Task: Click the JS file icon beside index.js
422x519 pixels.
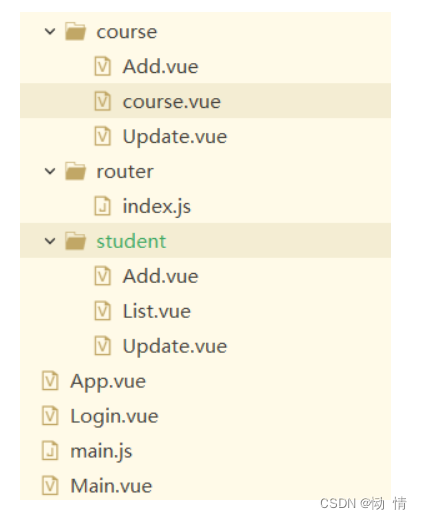Action: (x=103, y=206)
